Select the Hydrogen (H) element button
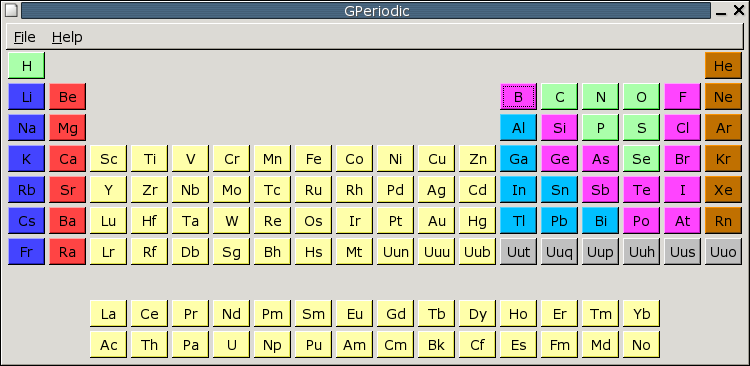The height and width of the screenshot is (366, 750). (26, 66)
